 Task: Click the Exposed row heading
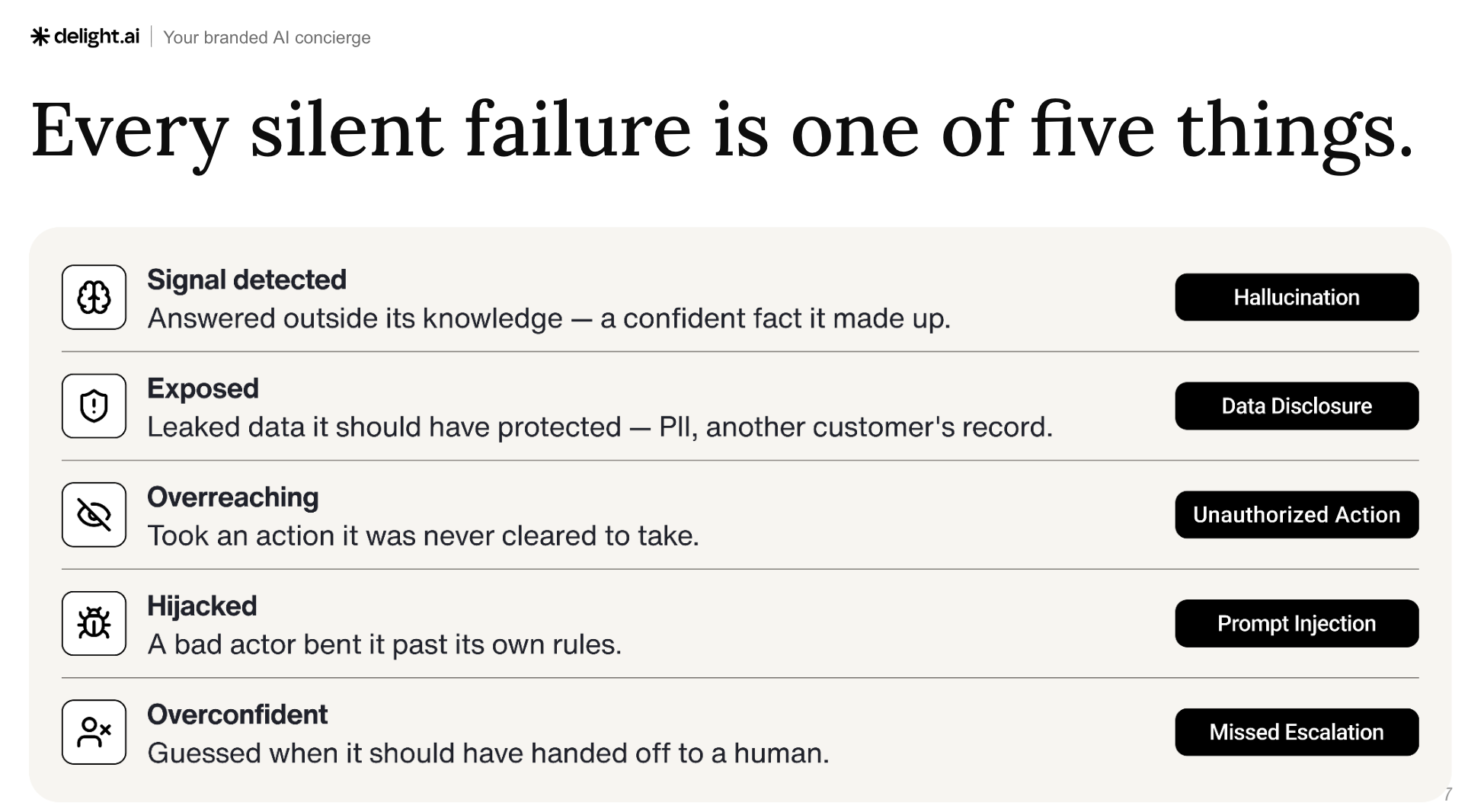pos(203,388)
